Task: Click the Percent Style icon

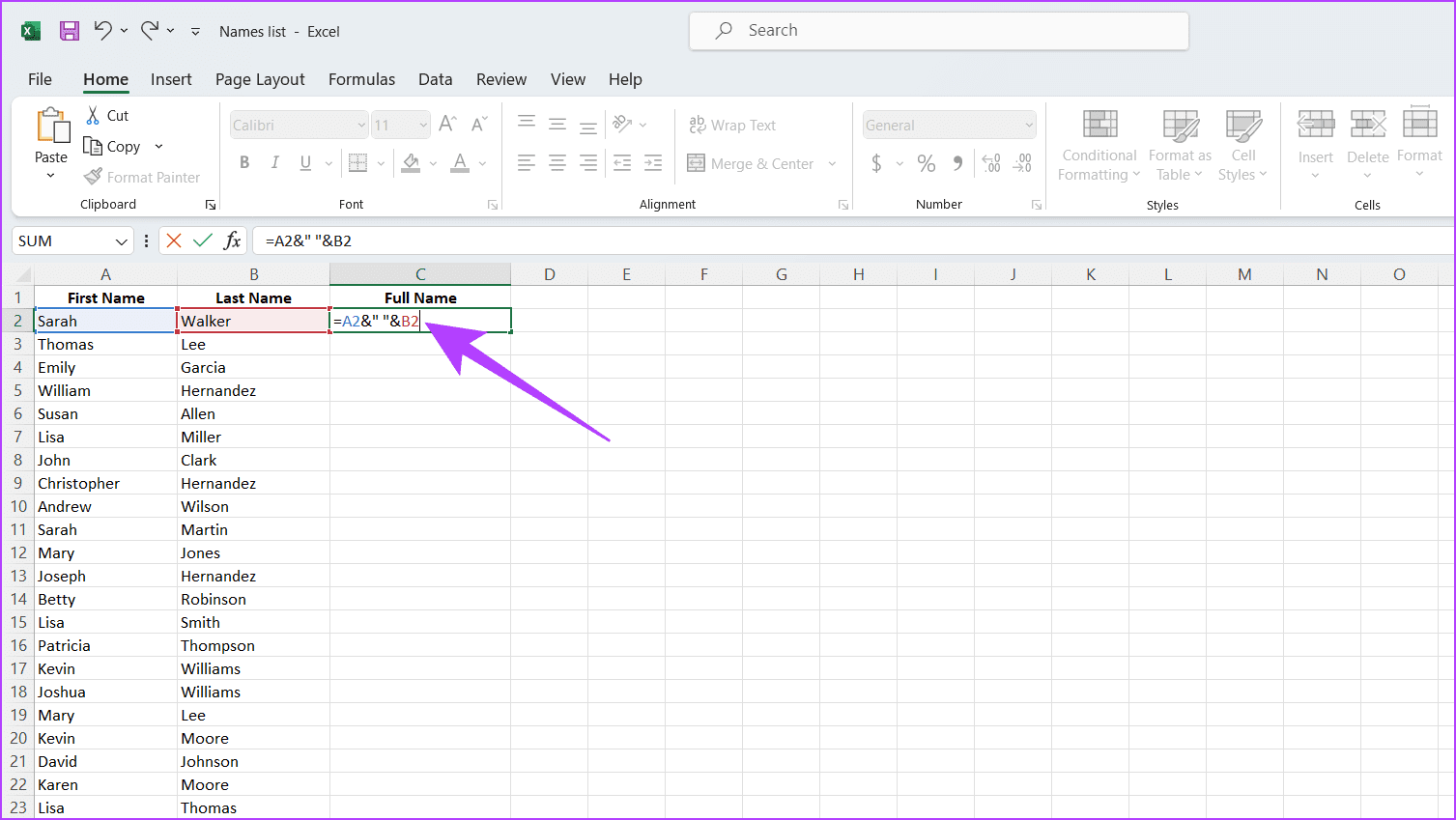Action: pyautogui.click(x=926, y=163)
